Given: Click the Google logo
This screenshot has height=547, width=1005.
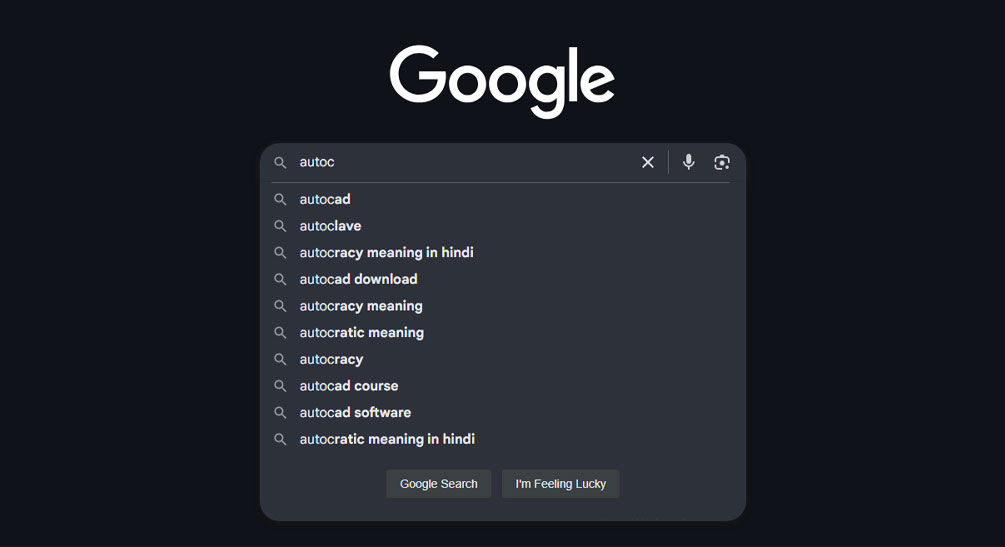Looking at the screenshot, I should 502,81.
